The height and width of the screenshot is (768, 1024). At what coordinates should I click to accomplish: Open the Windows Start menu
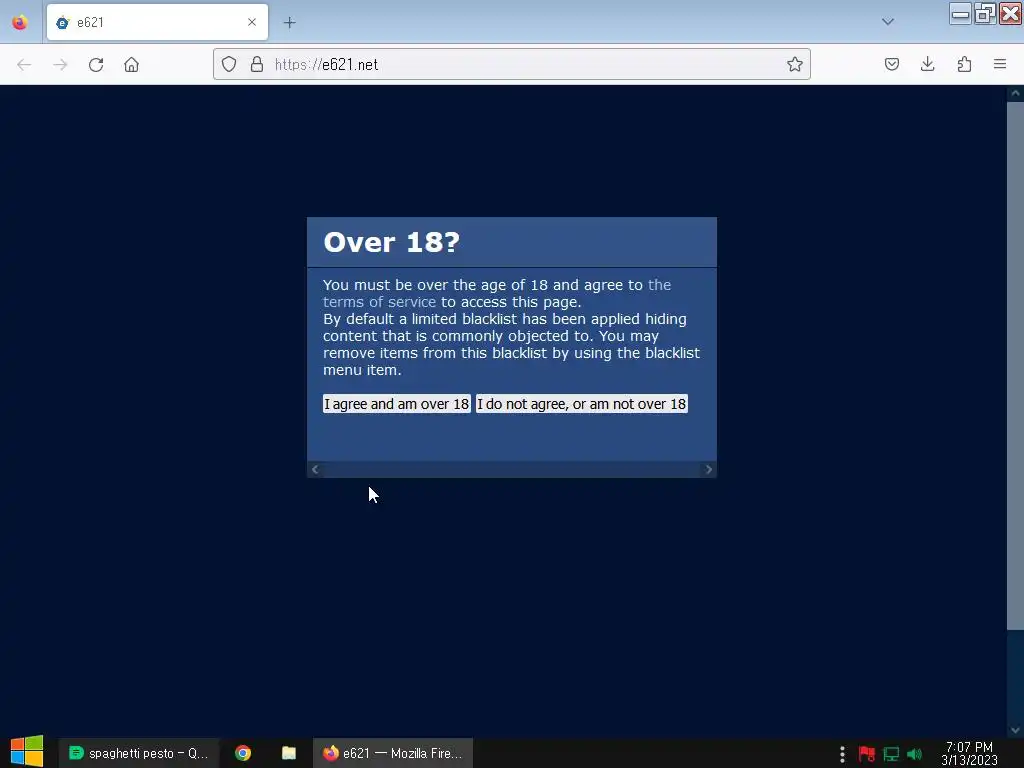pyautogui.click(x=27, y=752)
